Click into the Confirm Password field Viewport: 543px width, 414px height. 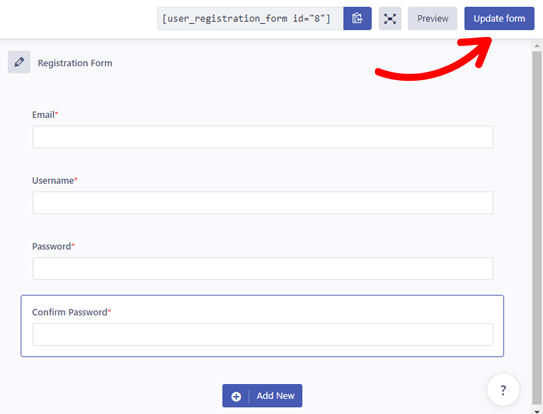point(263,334)
